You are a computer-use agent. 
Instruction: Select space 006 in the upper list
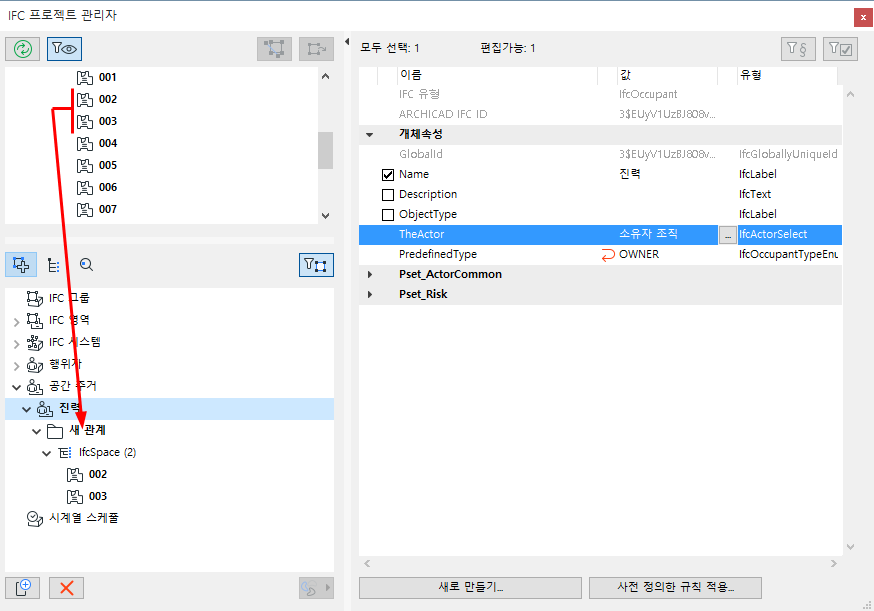(108, 187)
